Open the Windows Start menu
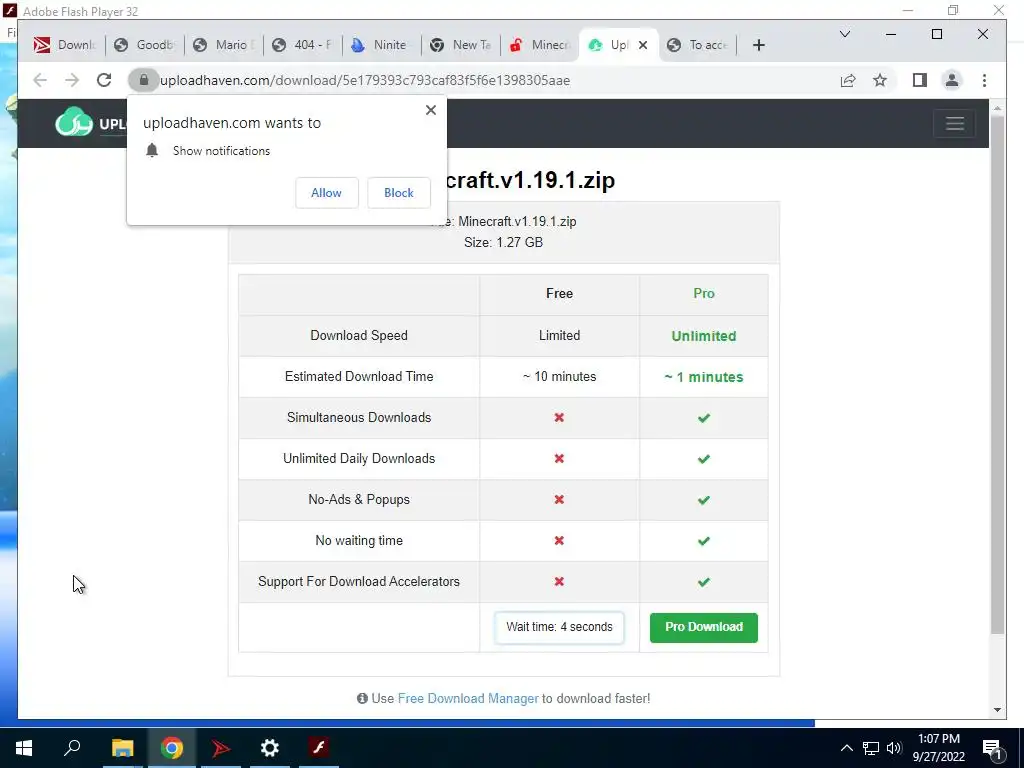Viewport: 1024px width, 768px height. (x=24, y=748)
